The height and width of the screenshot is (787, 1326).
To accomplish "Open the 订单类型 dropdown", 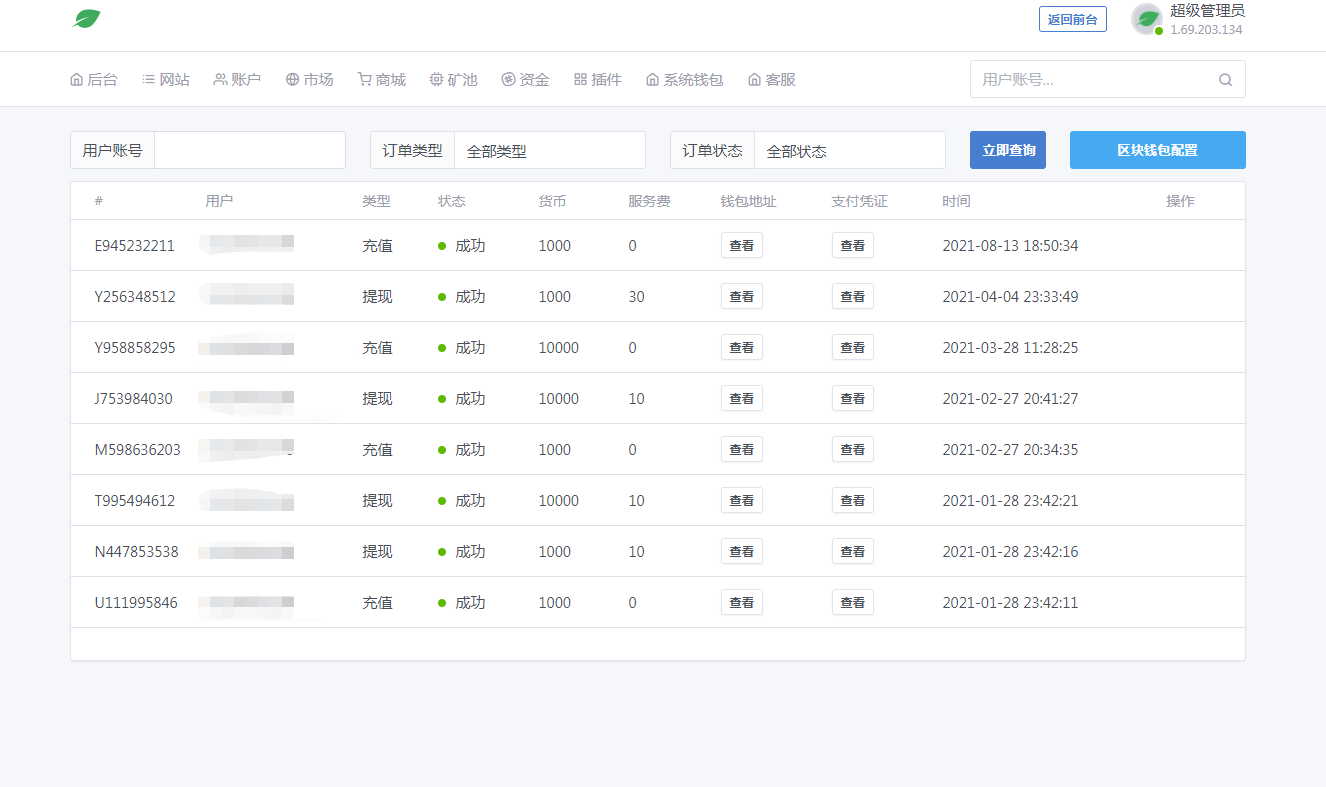I will [x=550, y=150].
